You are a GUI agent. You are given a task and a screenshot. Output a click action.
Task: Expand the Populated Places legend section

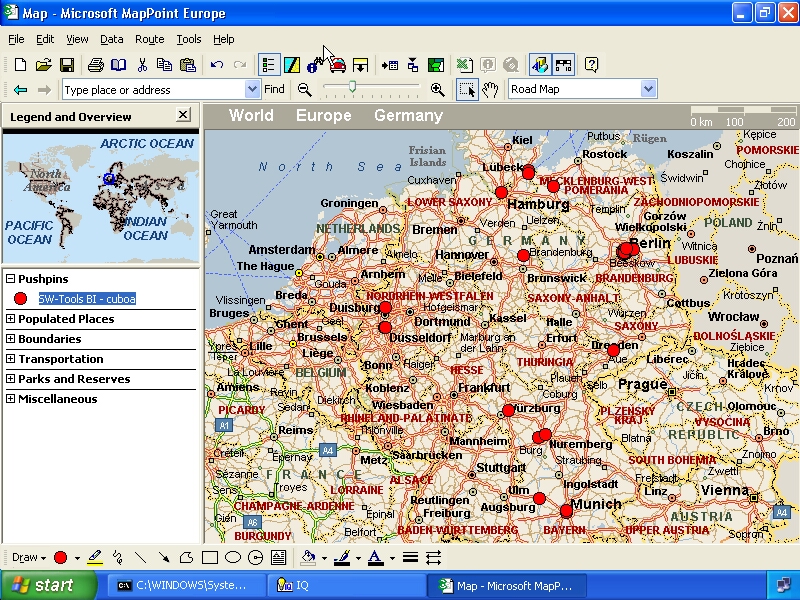(x=10, y=319)
